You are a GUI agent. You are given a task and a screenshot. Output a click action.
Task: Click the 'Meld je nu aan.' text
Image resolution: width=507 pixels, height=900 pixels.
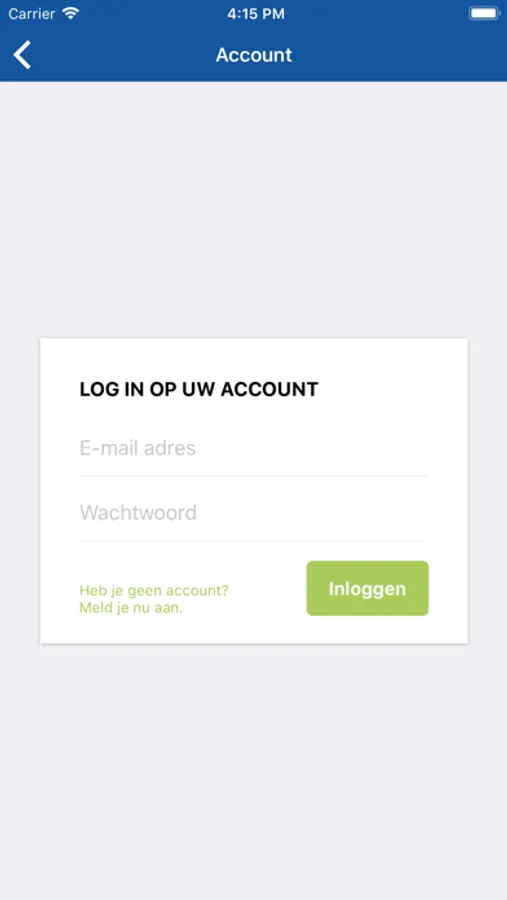pyautogui.click(x=131, y=608)
